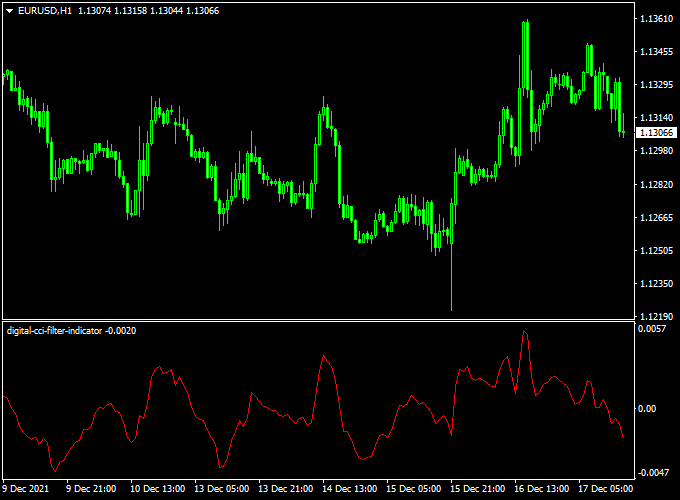
Task: Click the 1.12665 price scale label
Action: 657,218
